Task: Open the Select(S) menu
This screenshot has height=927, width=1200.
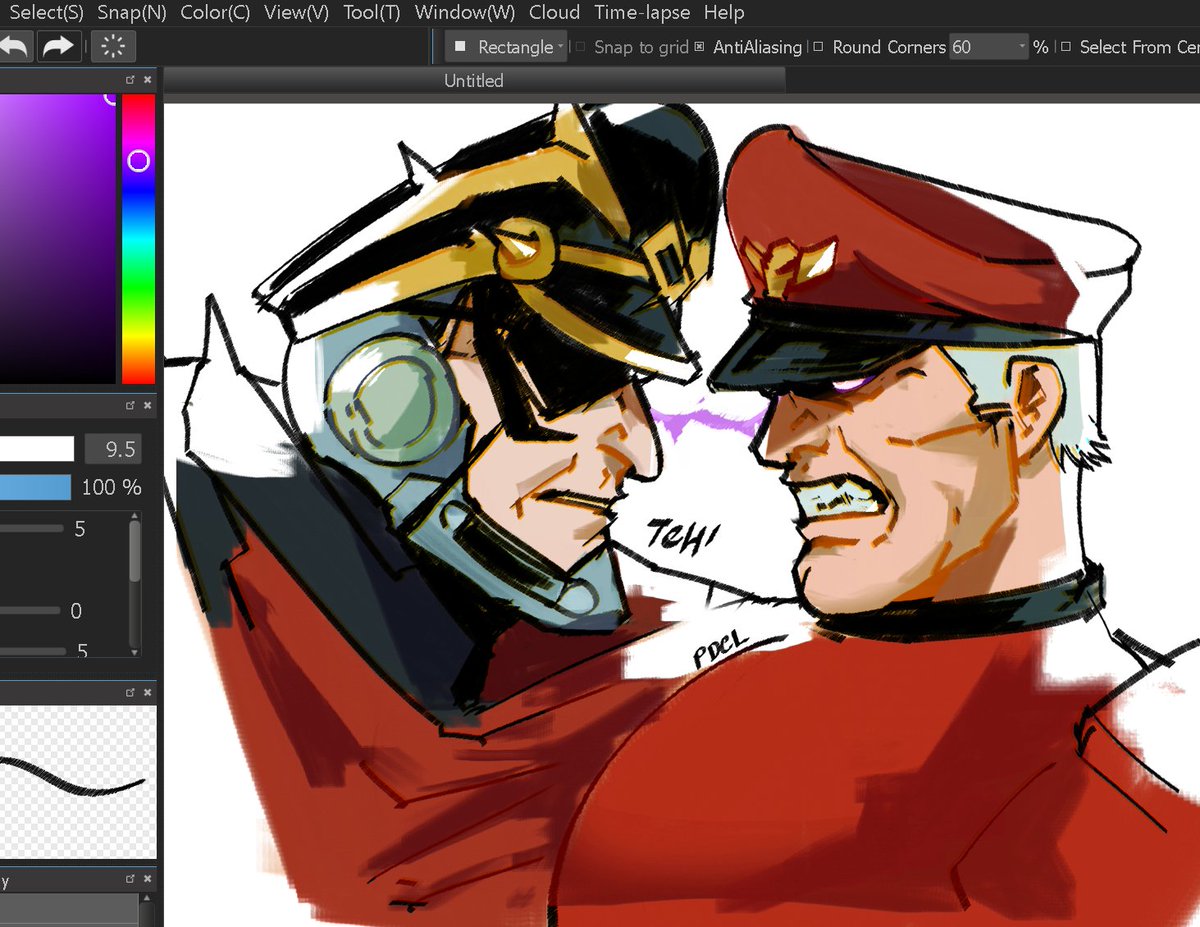Action: pos(46,13)
